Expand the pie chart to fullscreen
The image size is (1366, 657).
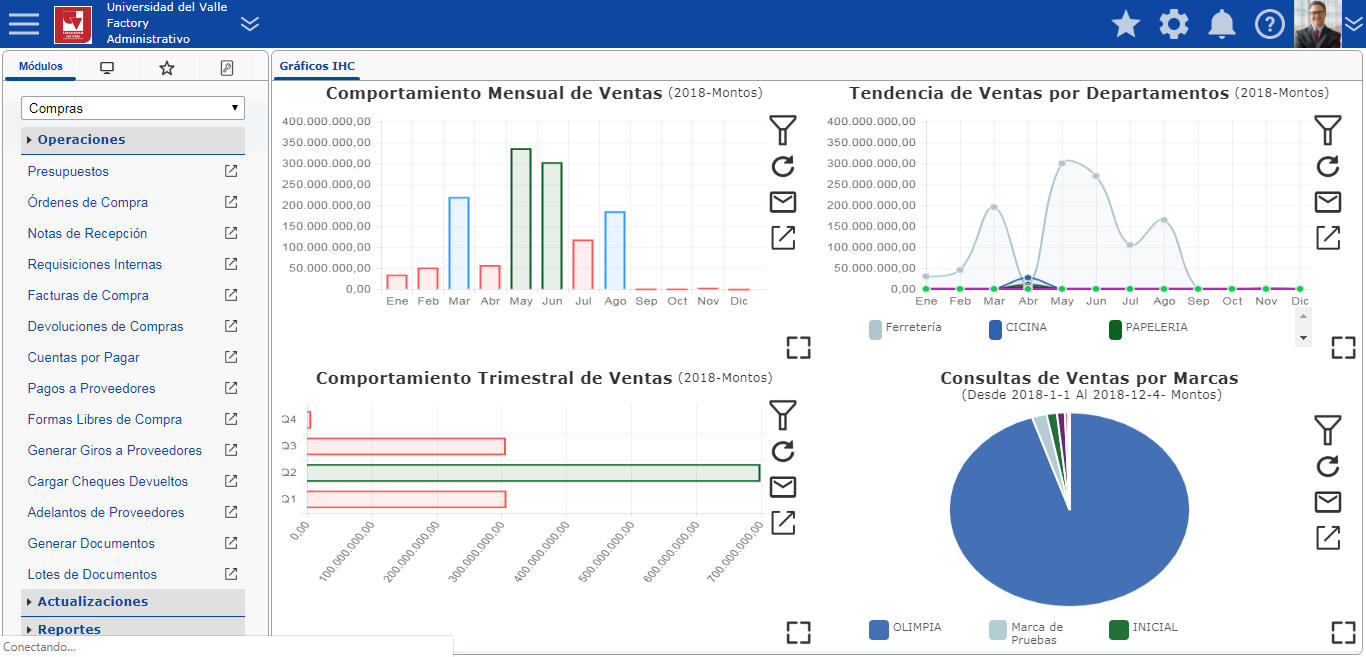[1345, 632]
